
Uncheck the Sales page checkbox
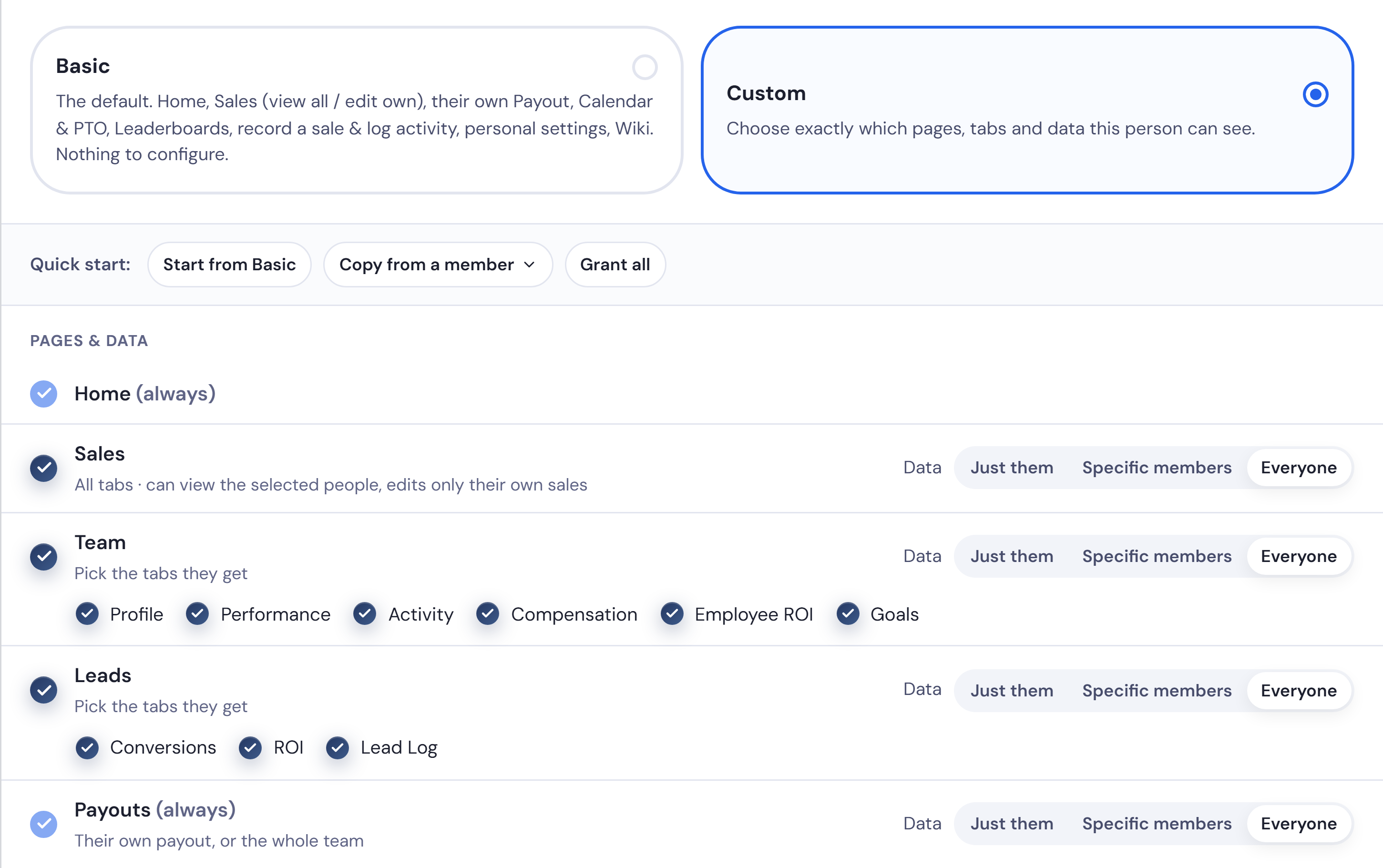pos(44,468)
